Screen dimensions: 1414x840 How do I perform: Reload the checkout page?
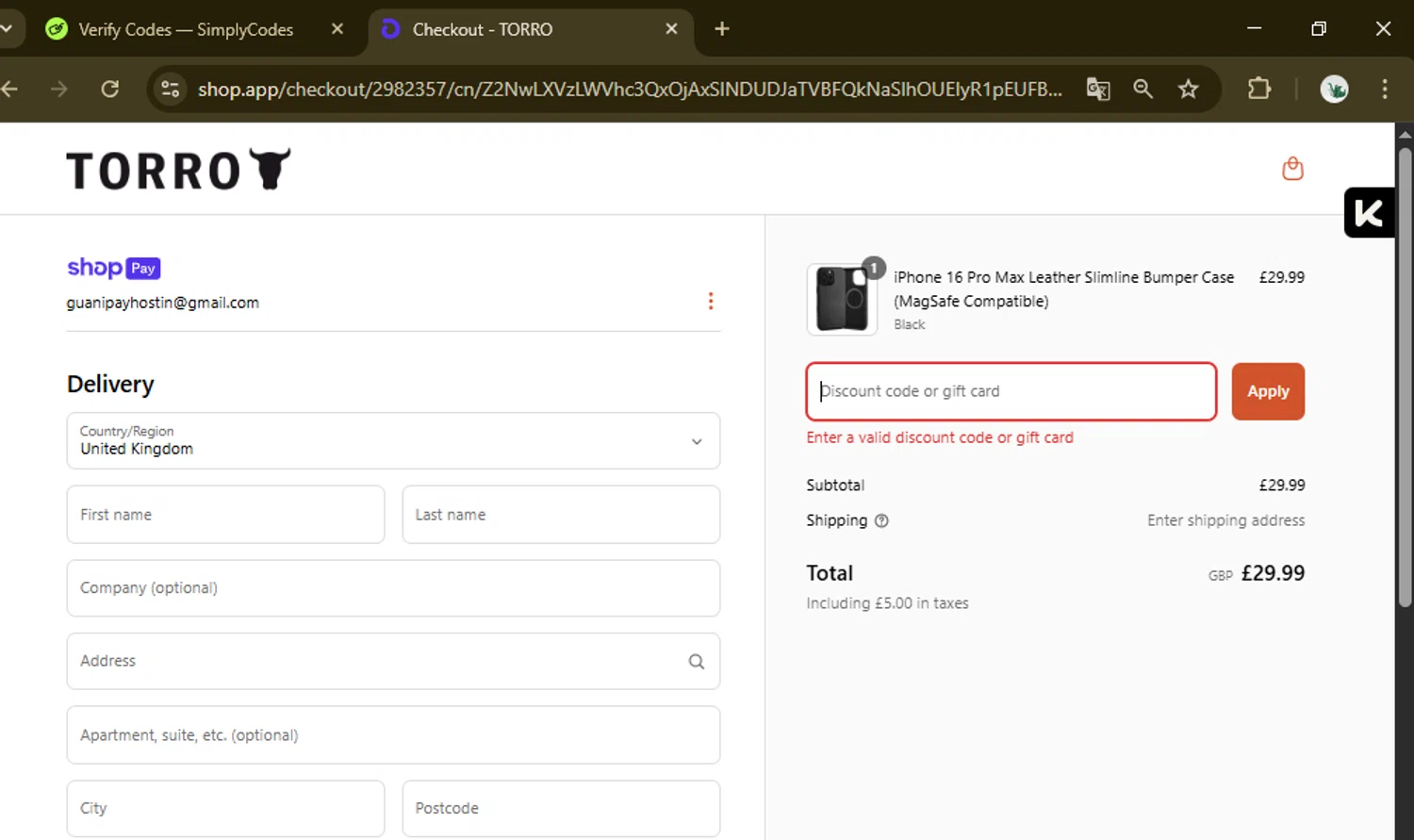[110, 89]
